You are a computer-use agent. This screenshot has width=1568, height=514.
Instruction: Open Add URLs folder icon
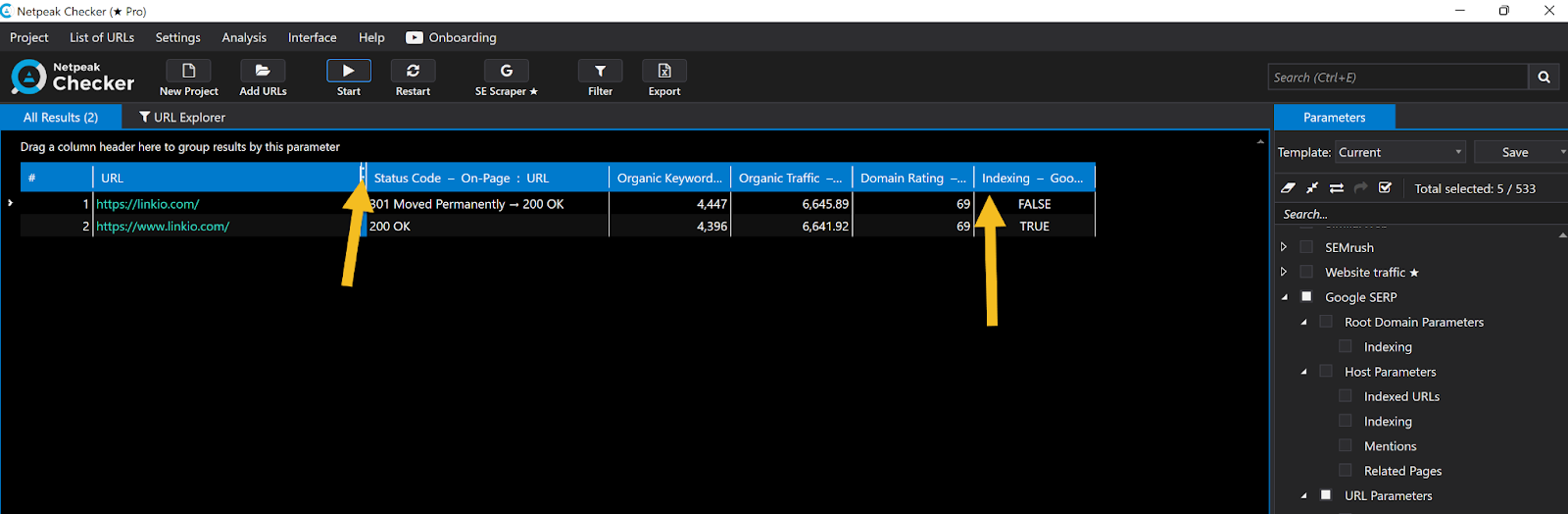coord(263,71)
